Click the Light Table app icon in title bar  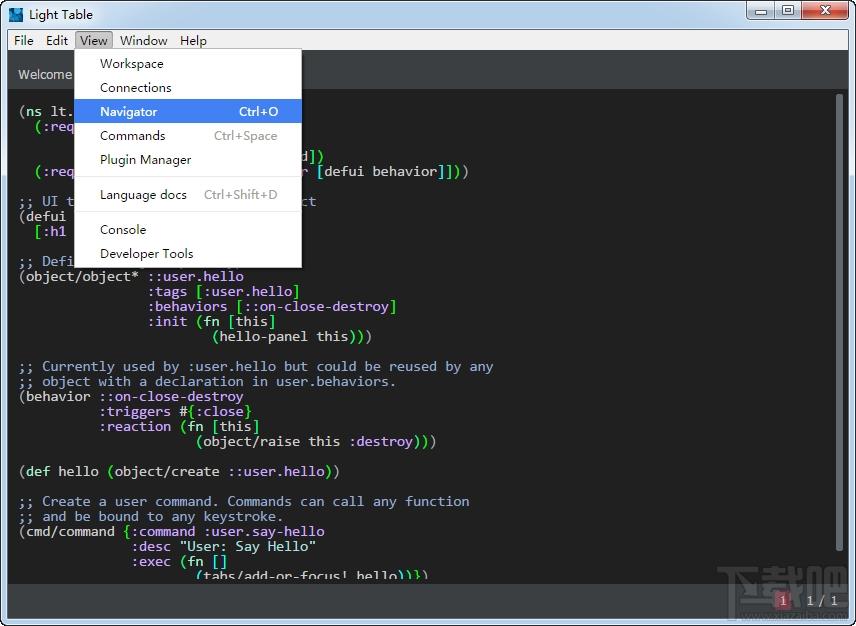[16, 15]
